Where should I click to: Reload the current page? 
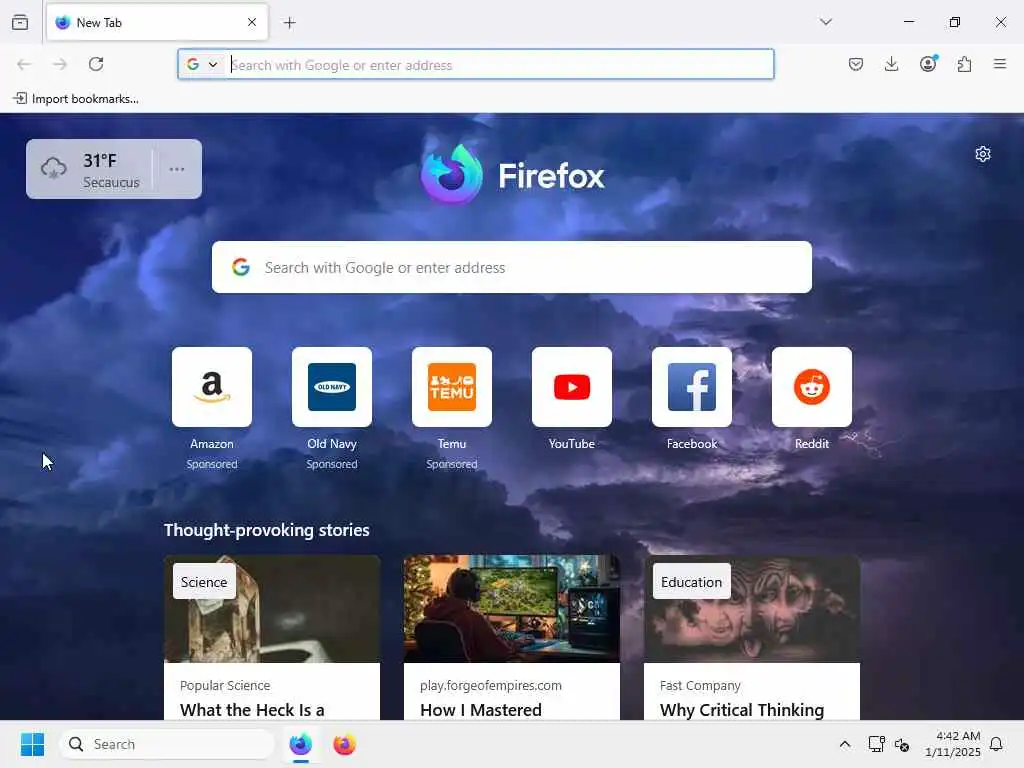[x=96, y=64]
